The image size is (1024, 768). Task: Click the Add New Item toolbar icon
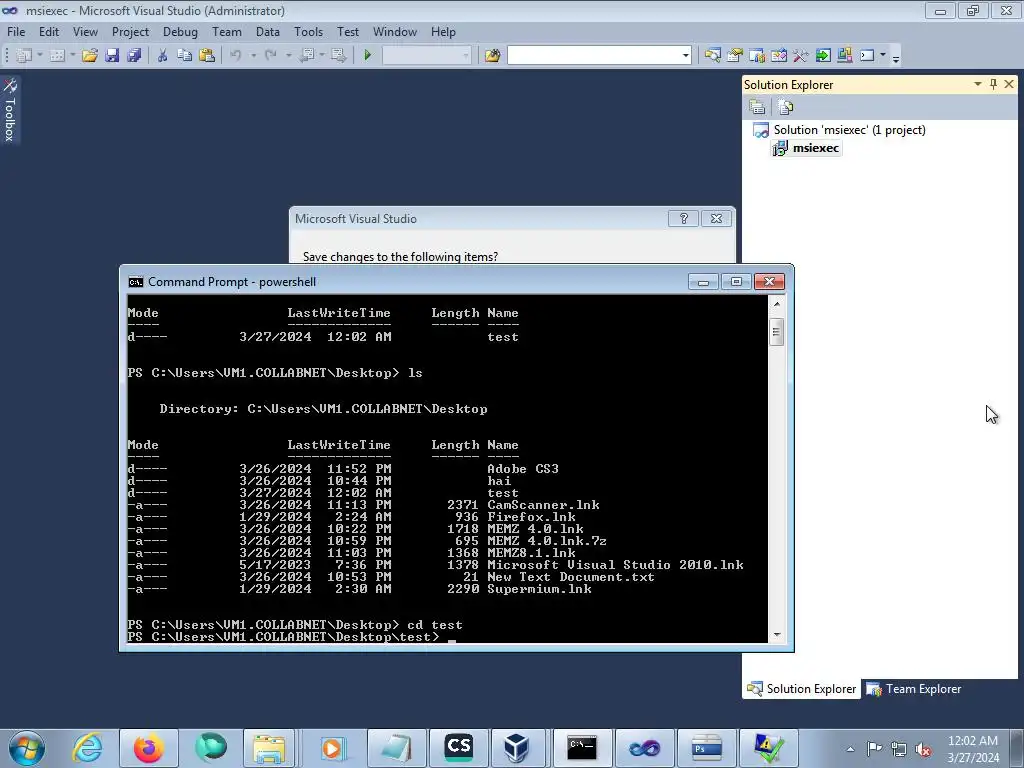[x=57, y=56]
